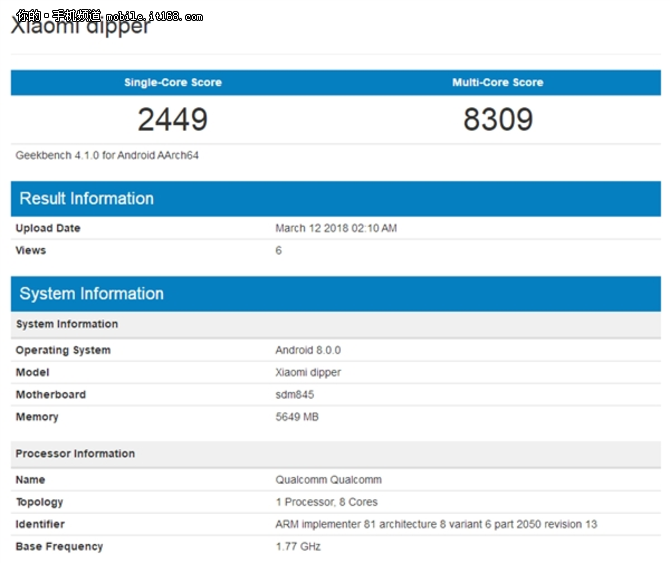This screenshot has width=670, height=563.
Task: Select the Identifier label
Action: (x=40, y=525)
